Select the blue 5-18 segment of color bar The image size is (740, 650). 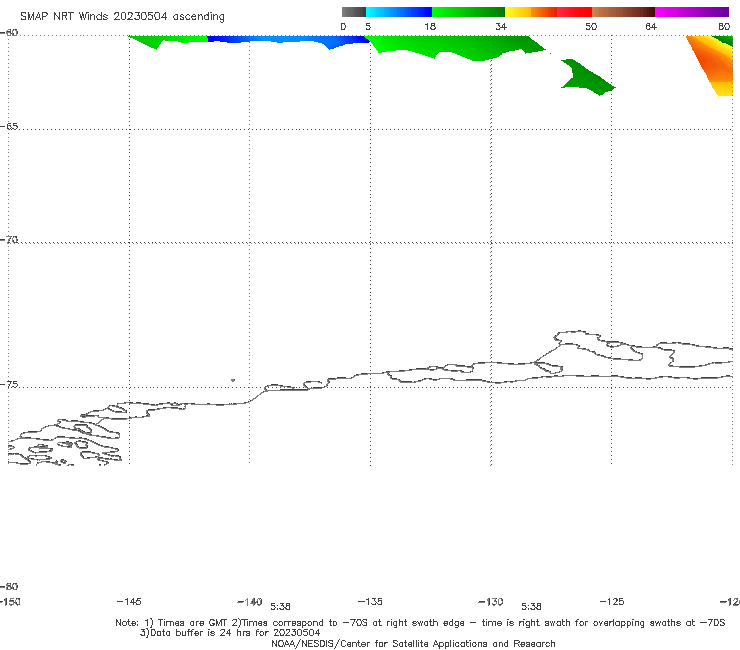point(399,12)
